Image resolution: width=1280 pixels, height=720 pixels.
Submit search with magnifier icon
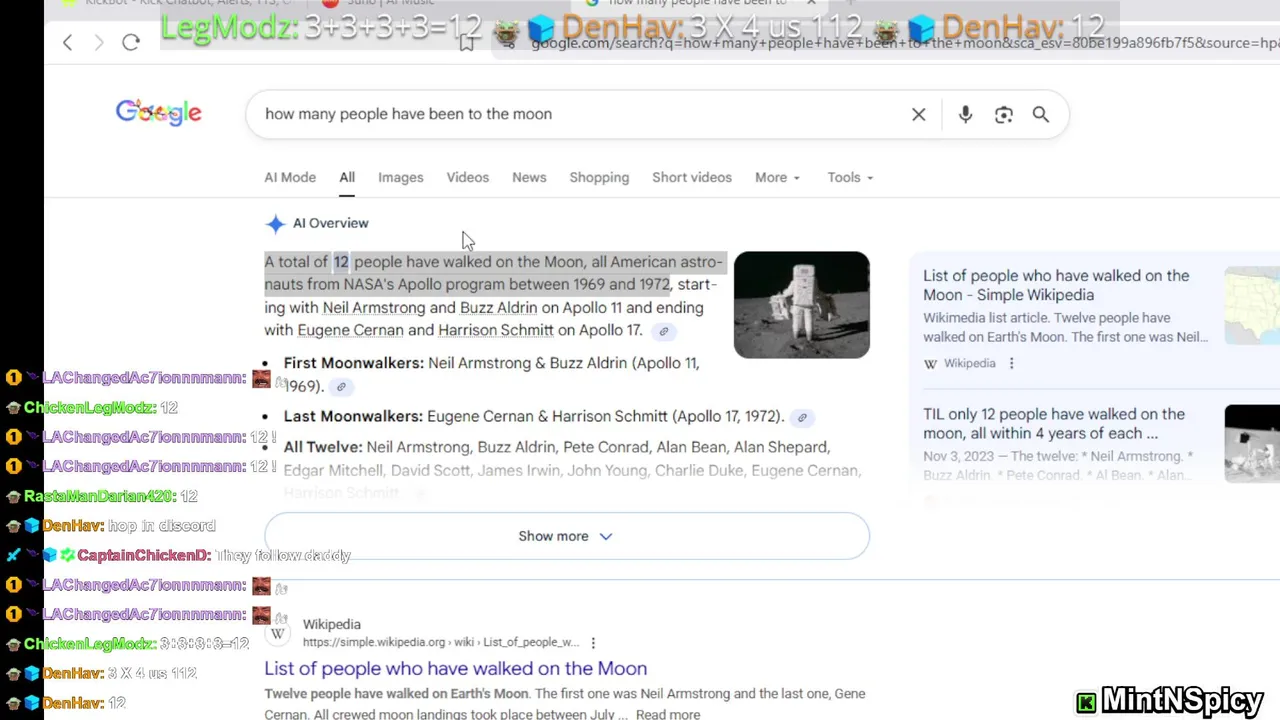coord(1041,114)
